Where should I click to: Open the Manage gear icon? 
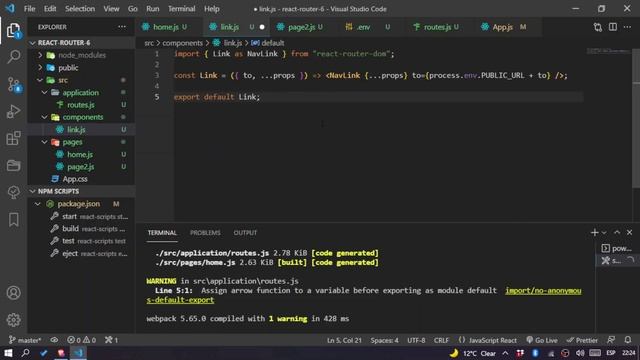click(13, 320)
